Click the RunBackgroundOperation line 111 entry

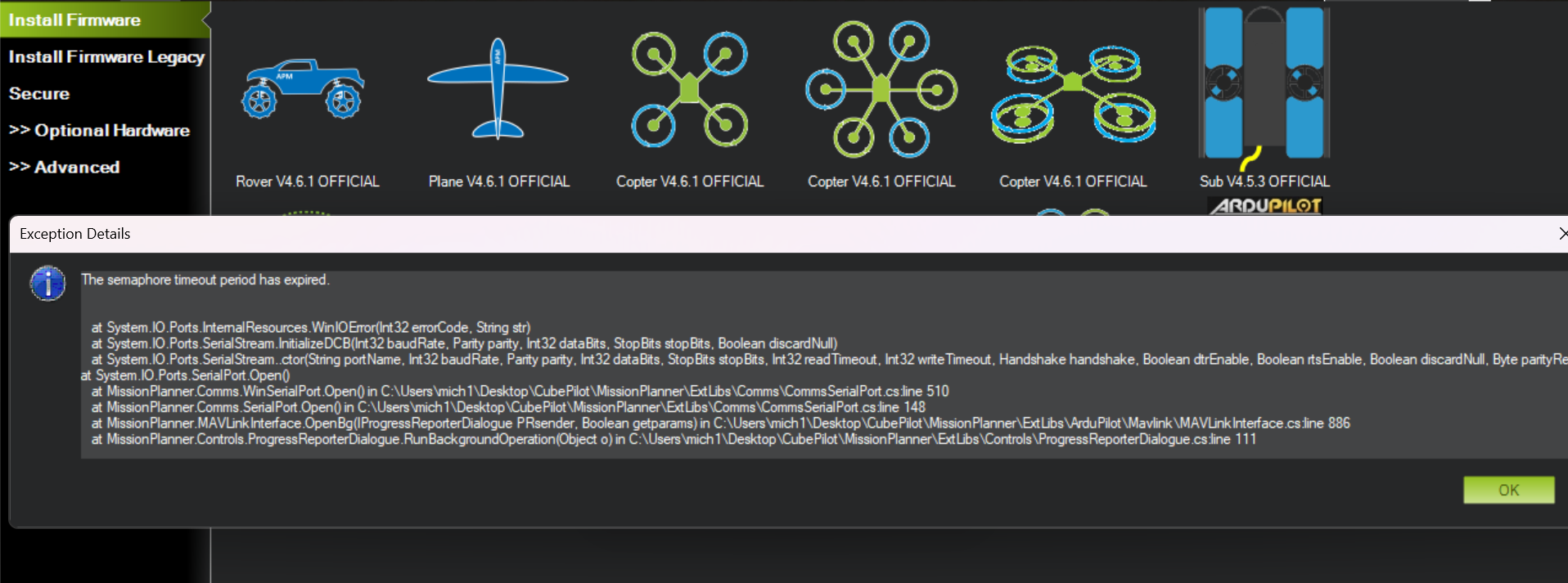coord(674,440)
